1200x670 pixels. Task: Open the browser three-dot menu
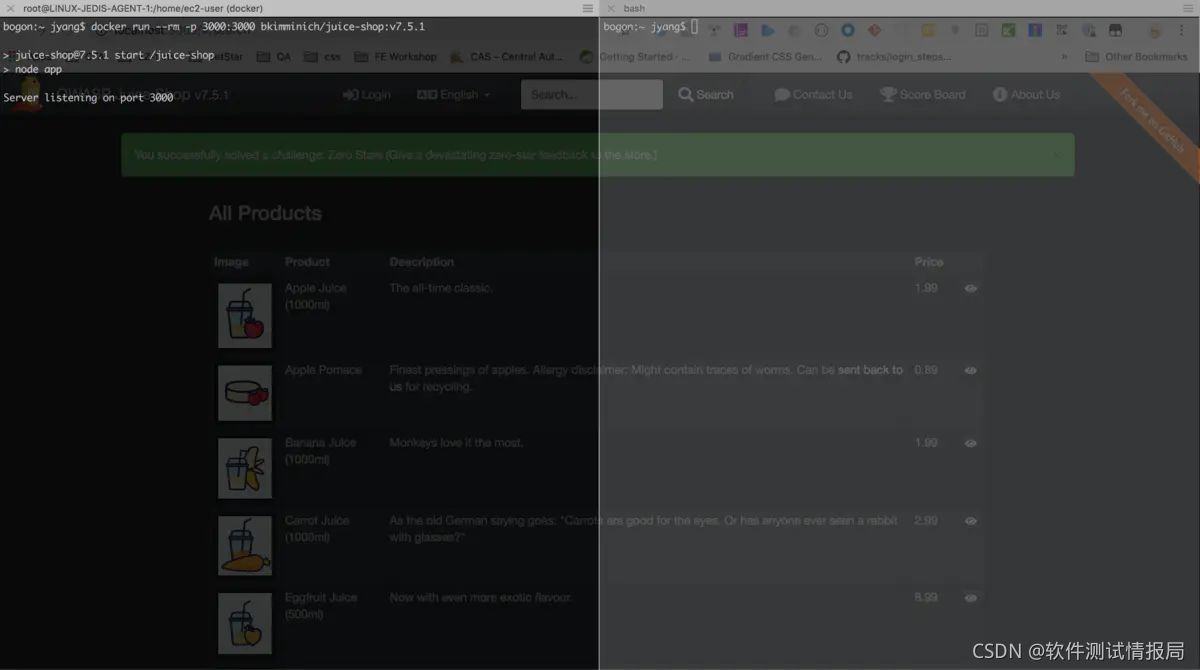point(1182,28)
